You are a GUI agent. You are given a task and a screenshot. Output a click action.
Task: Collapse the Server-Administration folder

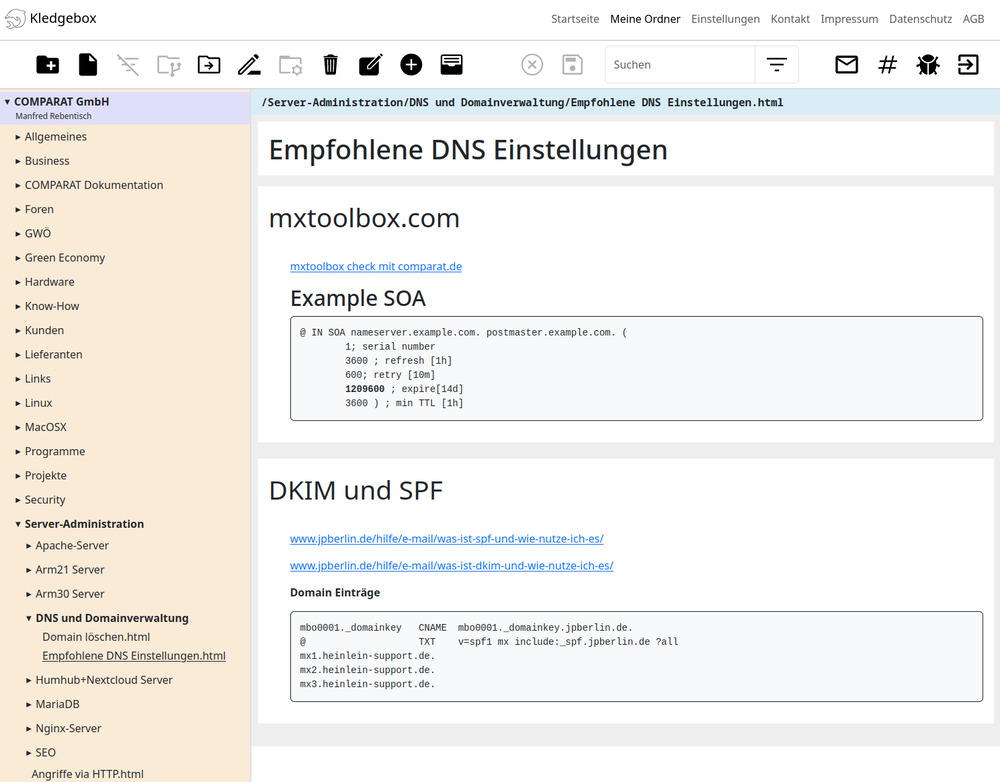point(18,524)
